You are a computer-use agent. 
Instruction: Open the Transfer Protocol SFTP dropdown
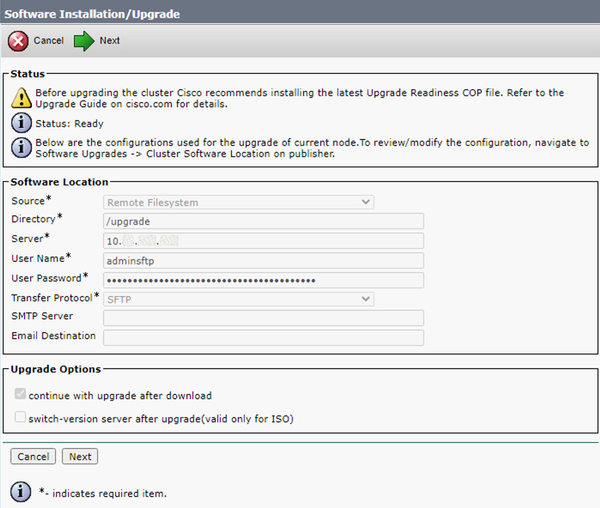coord(238,299)
